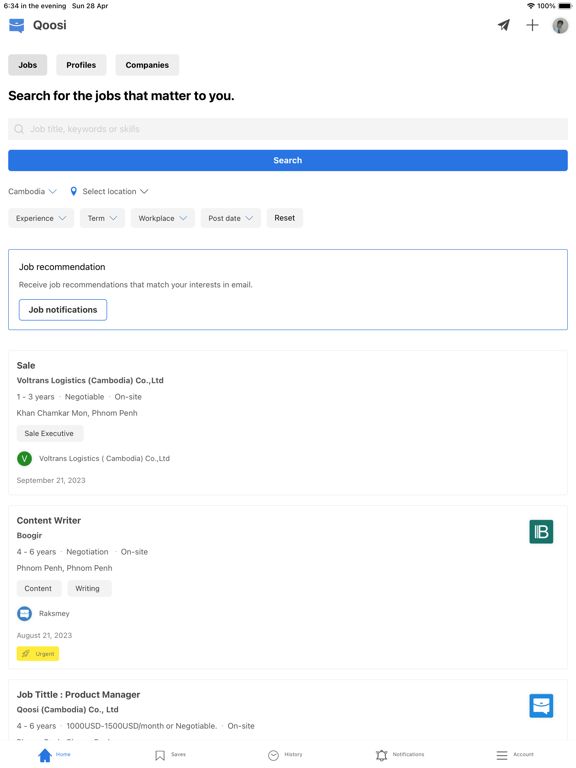Tap the Saves label in bottom bar
576x768 pixels.
point(178,754)
